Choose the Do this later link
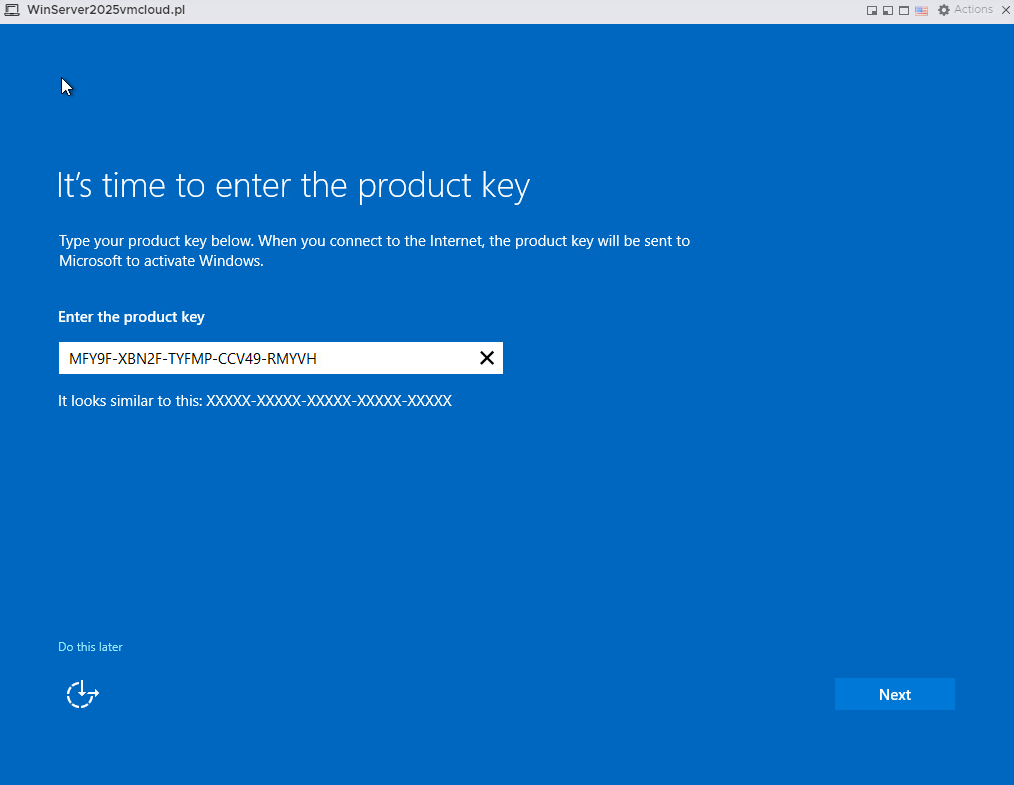This screenshot has height=785, width=1014. (90, 647)
